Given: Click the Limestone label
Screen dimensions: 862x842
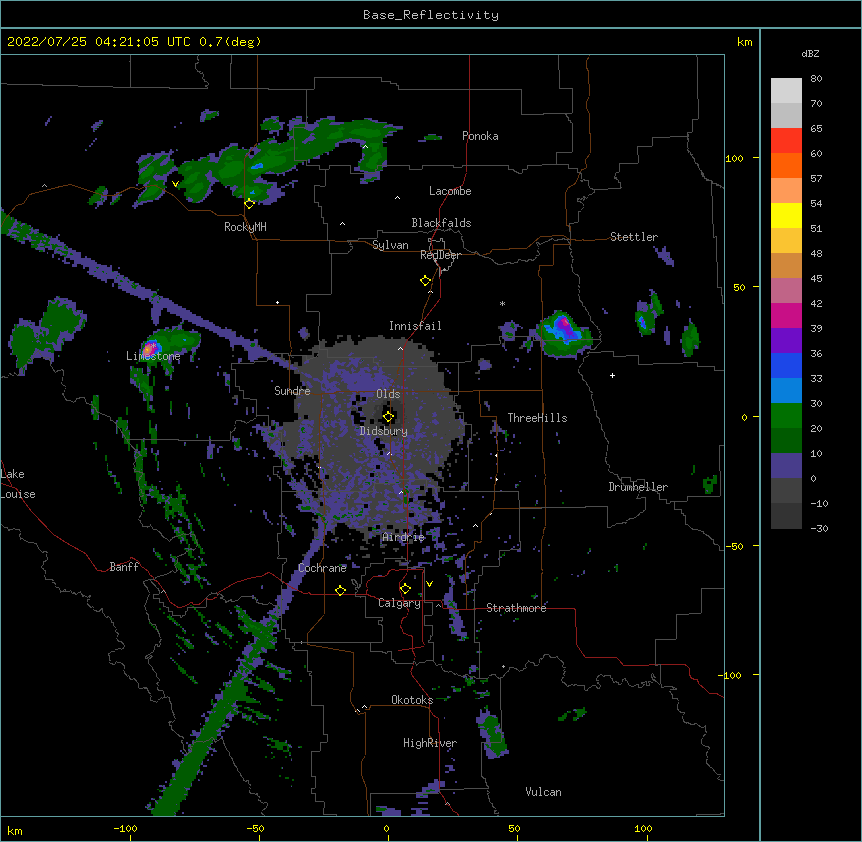Looking at the screenshot, I should (153, 356).
